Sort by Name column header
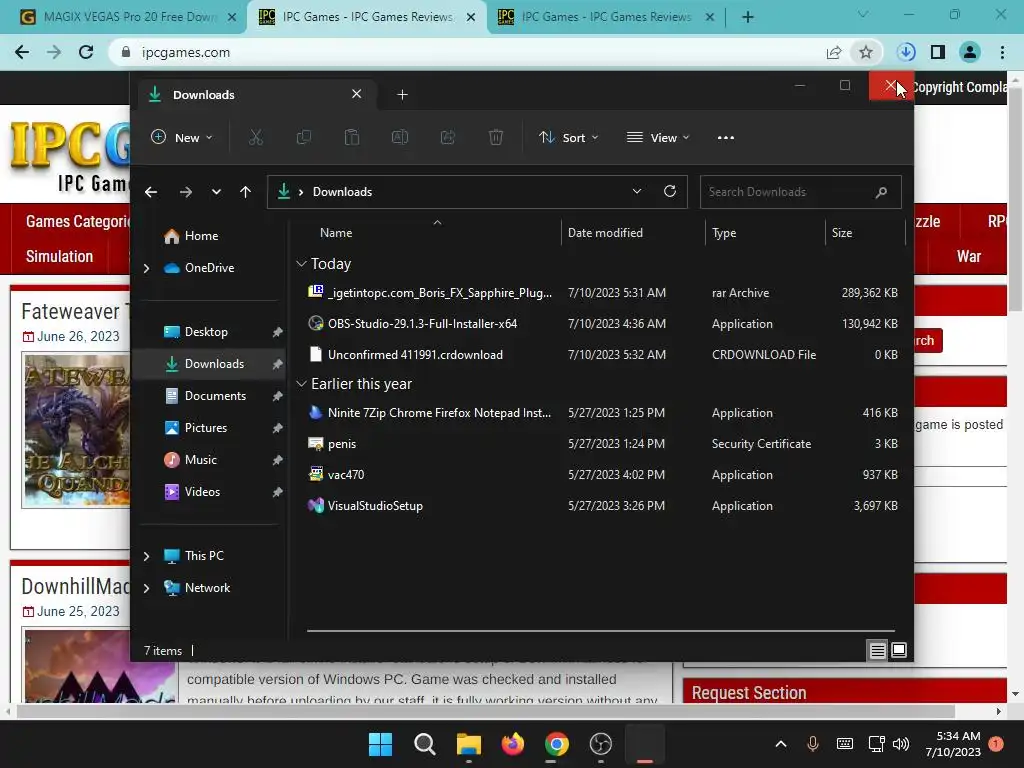 (336, 233)
